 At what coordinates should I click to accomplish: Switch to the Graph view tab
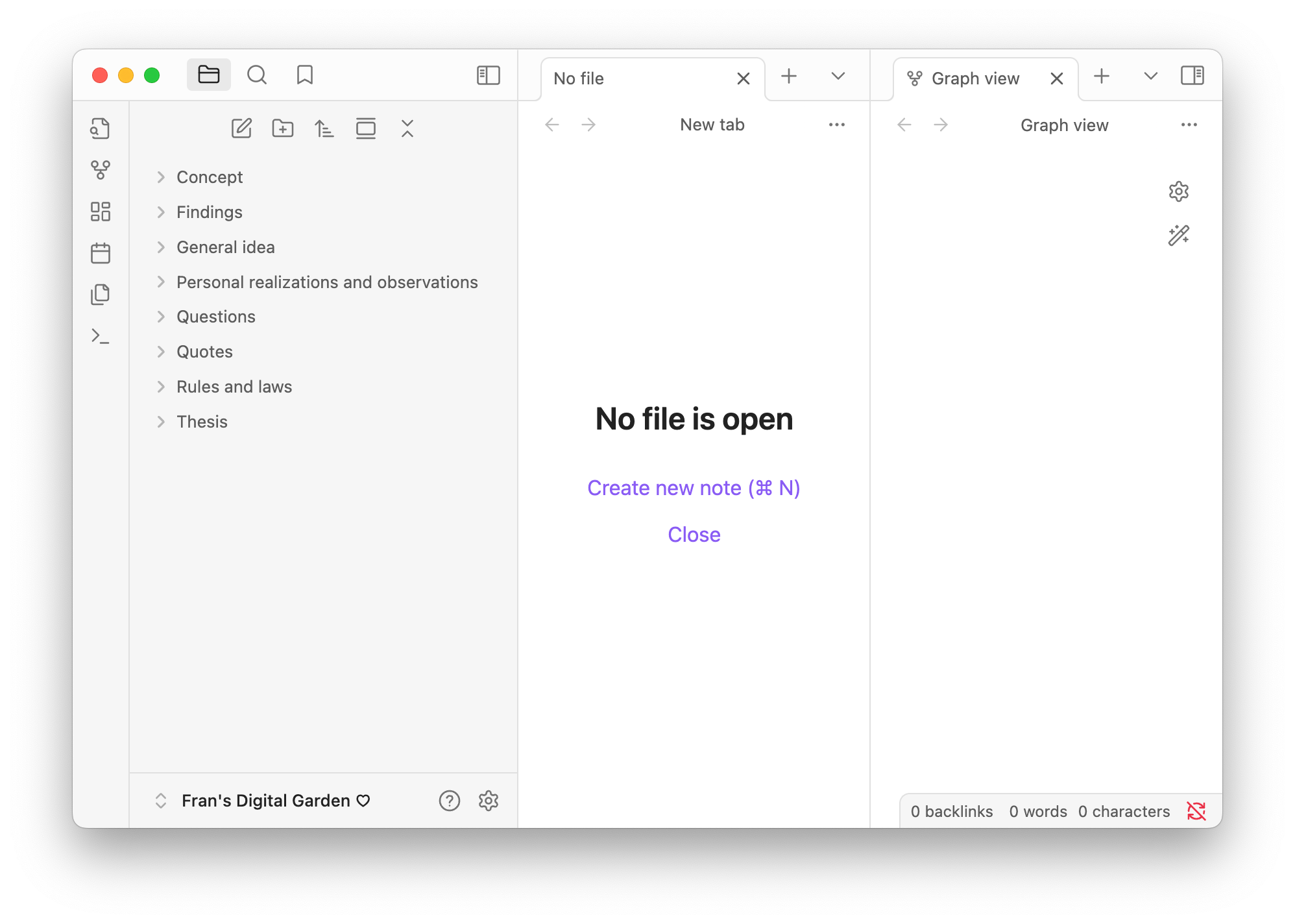pos(974,79)
